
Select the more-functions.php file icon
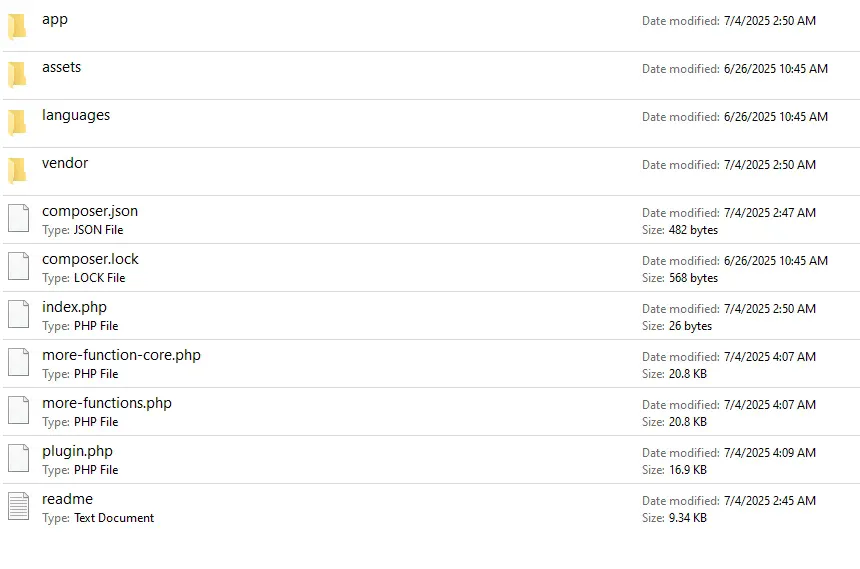point(18,411)
